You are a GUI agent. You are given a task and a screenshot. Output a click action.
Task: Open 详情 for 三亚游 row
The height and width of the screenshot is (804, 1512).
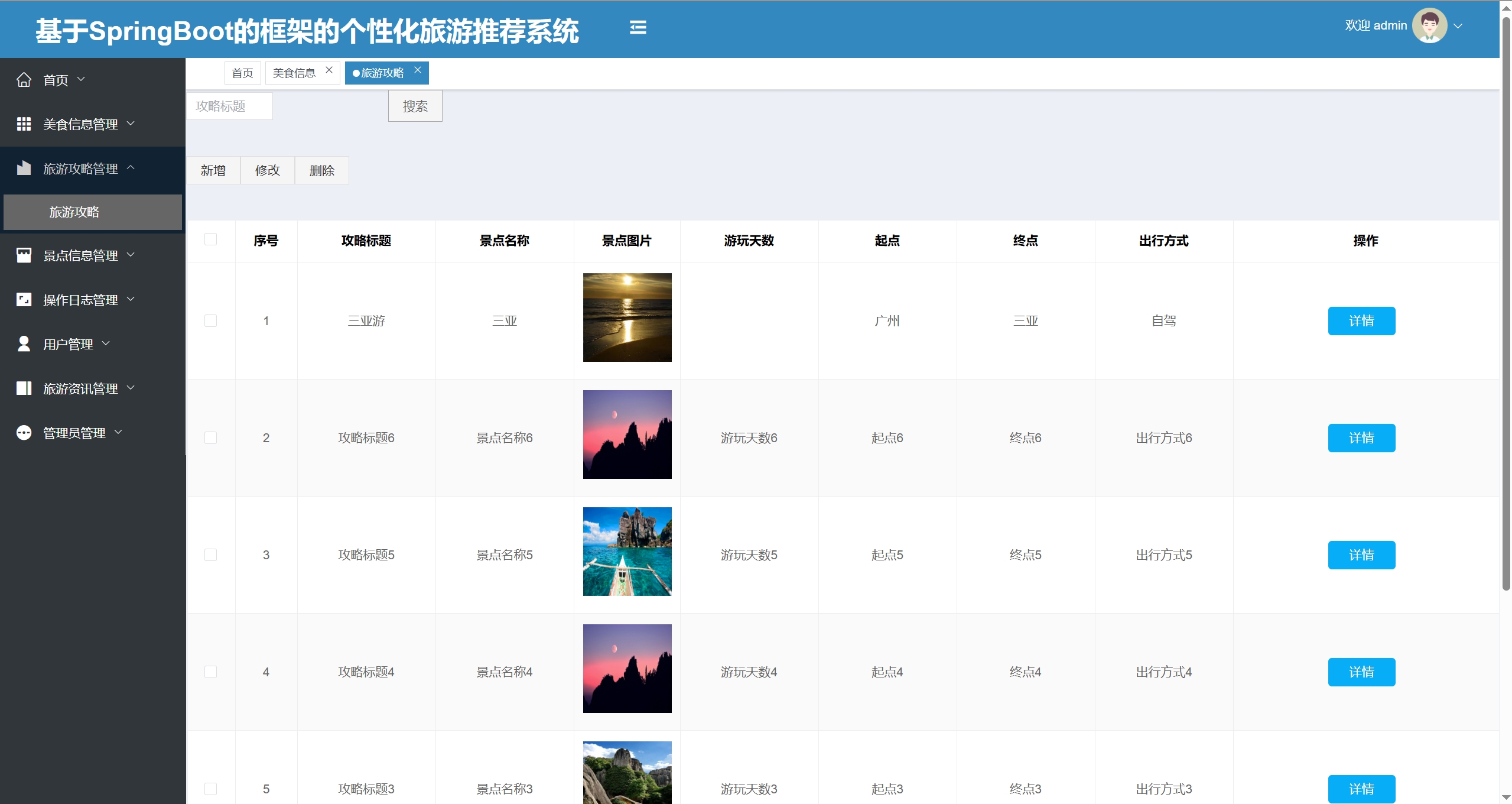coord(1361,320)
